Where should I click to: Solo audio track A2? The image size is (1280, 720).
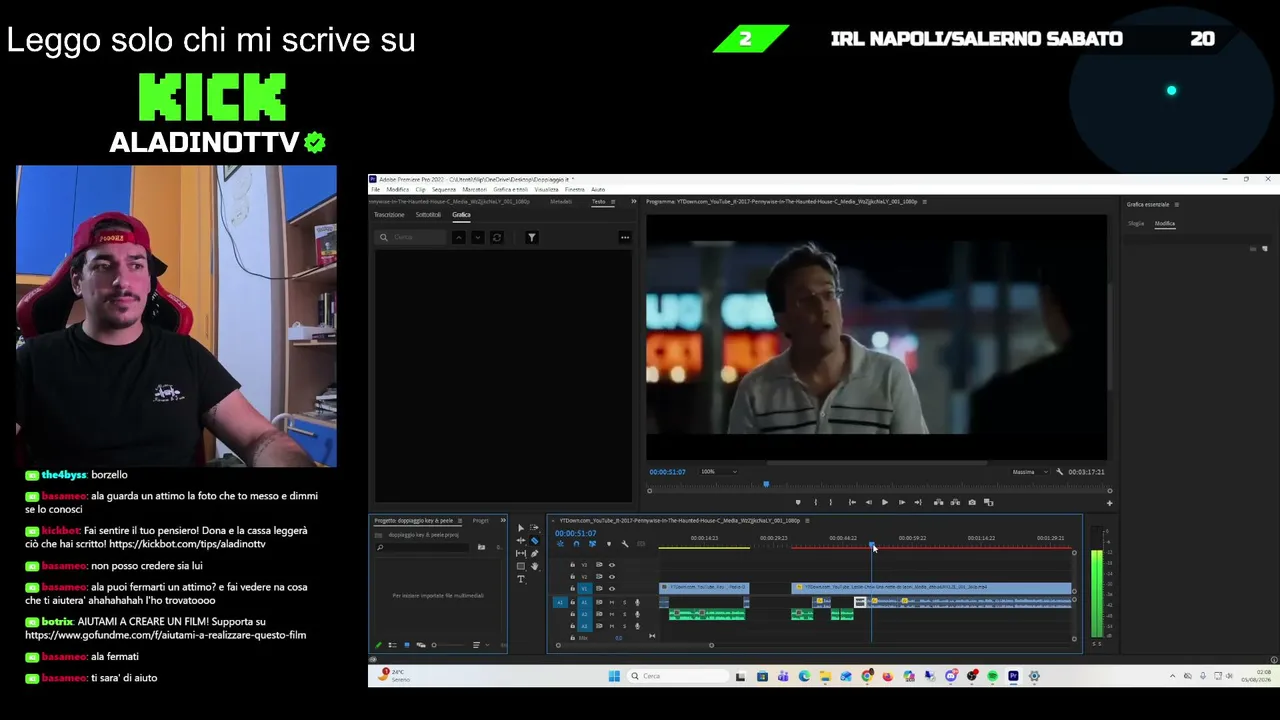pos(625,614)
